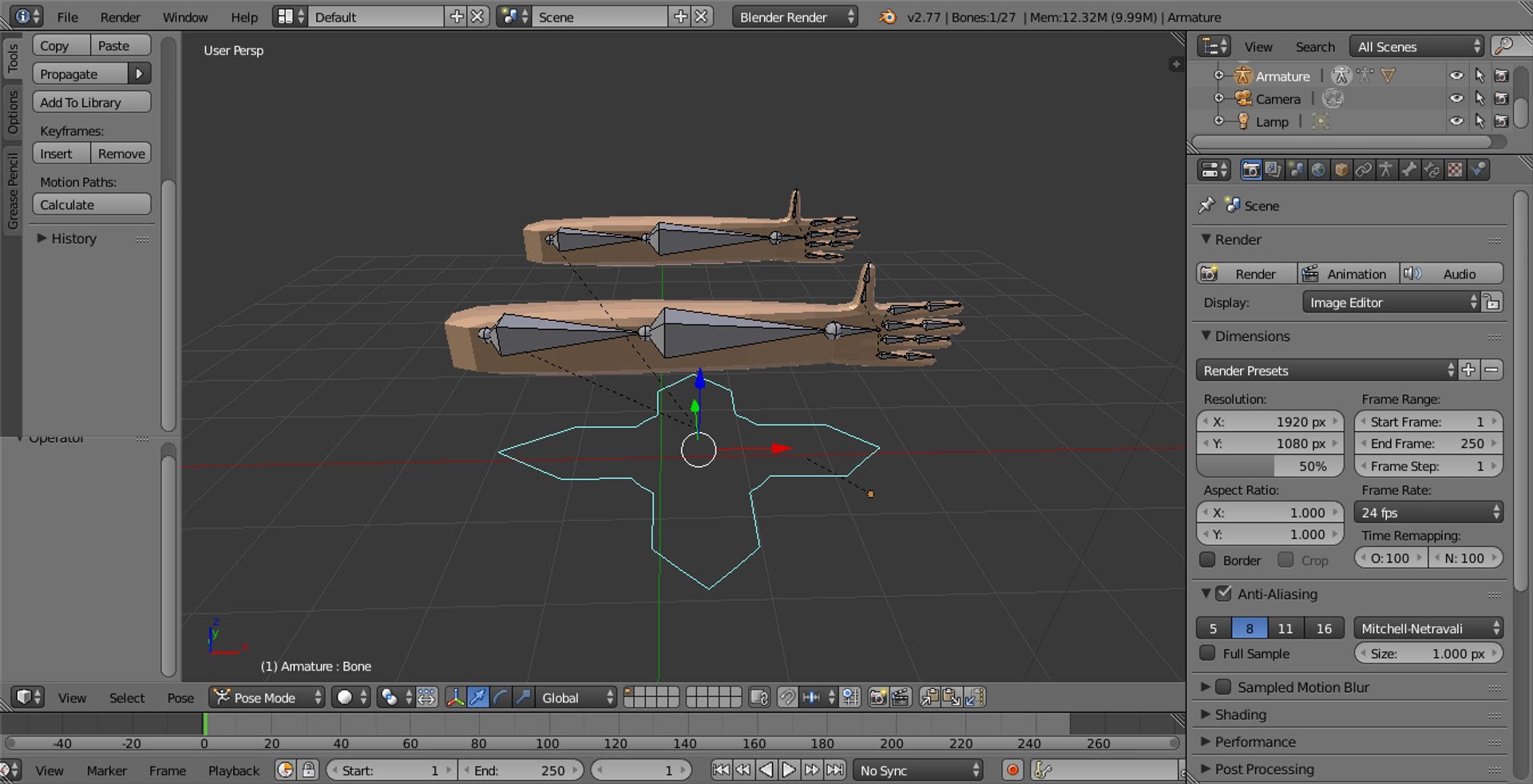This screenshot has height=784, width=1533.
Task: Open the Render Layers properties tab
Action: click(x=1273, y=169)
